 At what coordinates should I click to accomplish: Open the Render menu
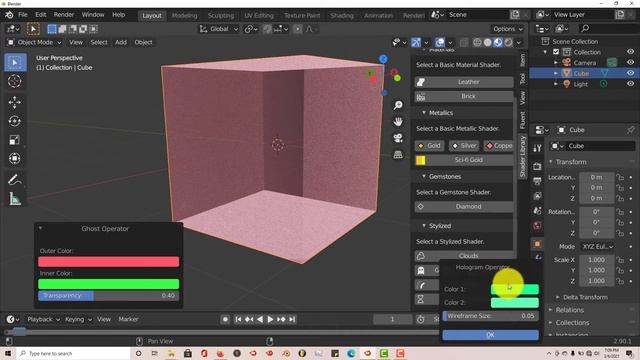64,15
